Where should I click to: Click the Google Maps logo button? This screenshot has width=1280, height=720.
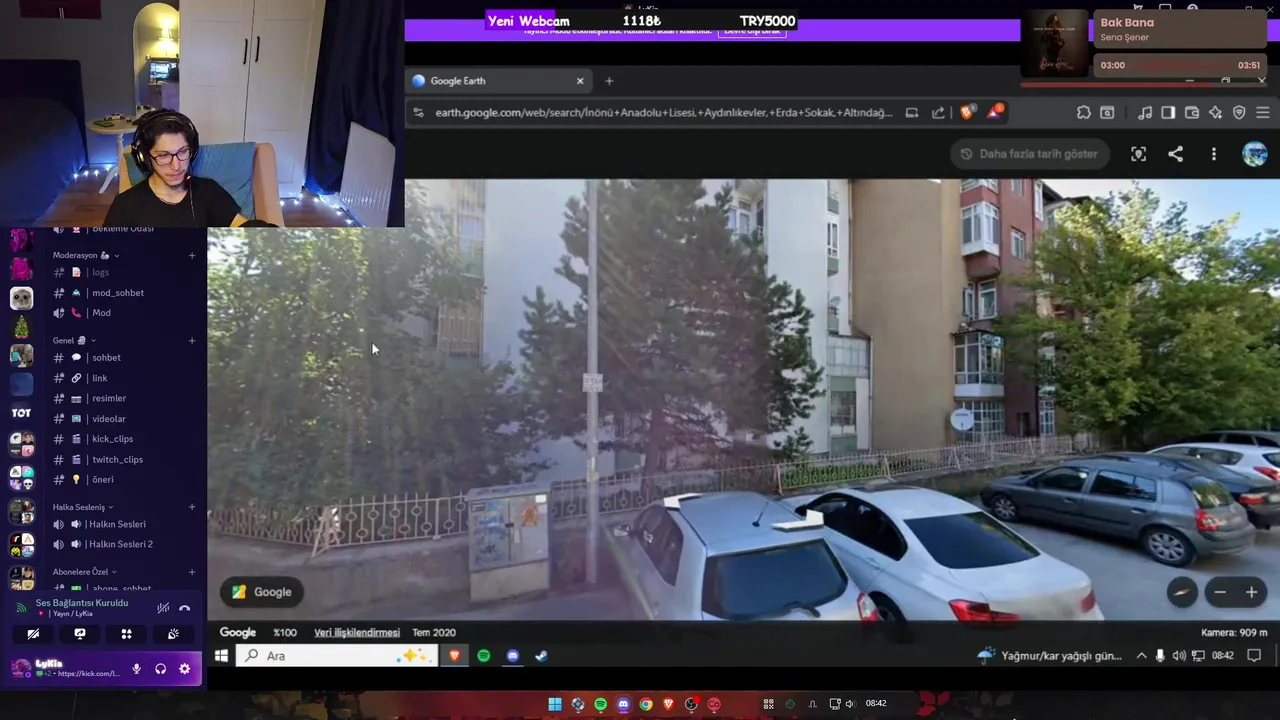tap(262, 592)
